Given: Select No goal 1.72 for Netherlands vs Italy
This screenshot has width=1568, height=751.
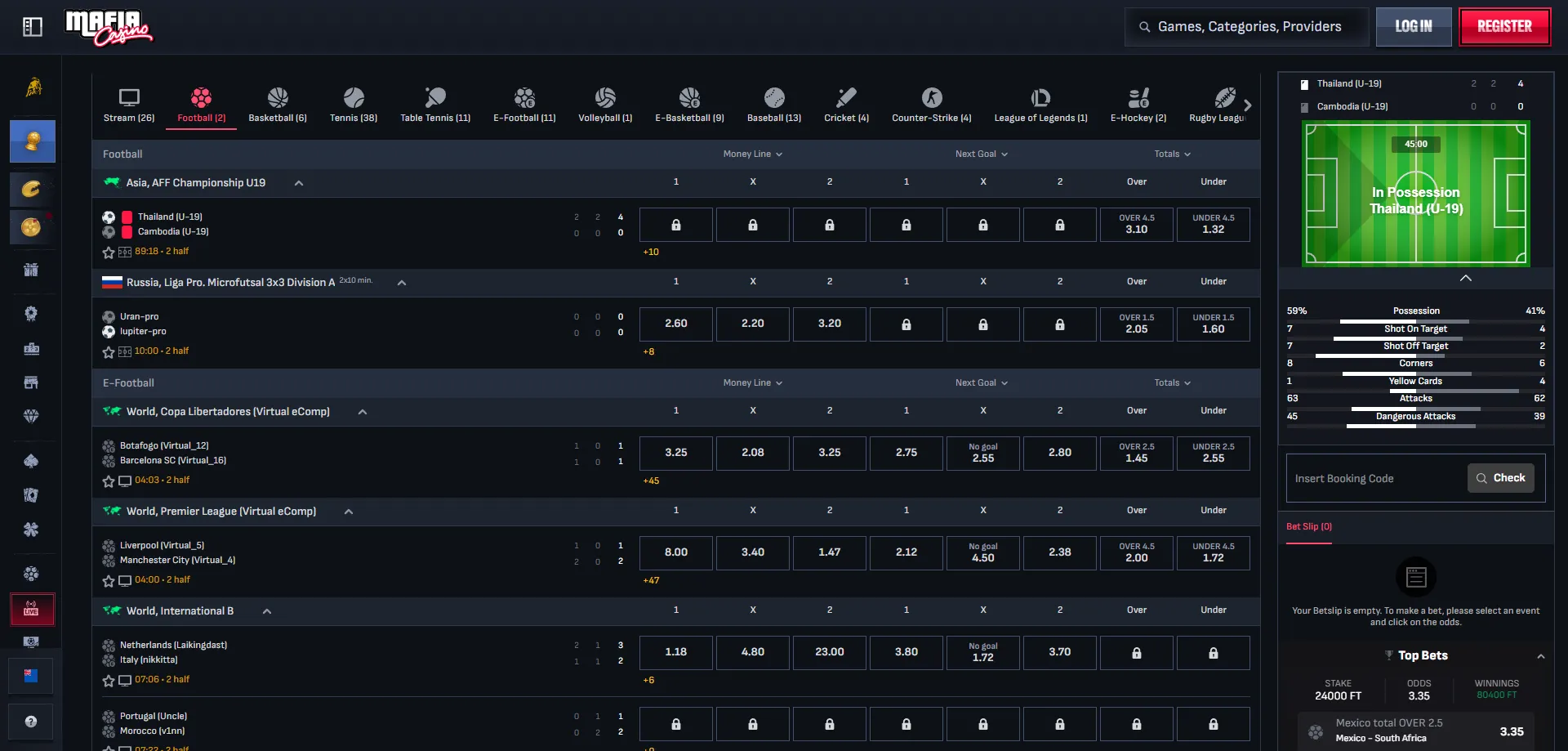Looking at the screenshot, I should tap(983, 653).
